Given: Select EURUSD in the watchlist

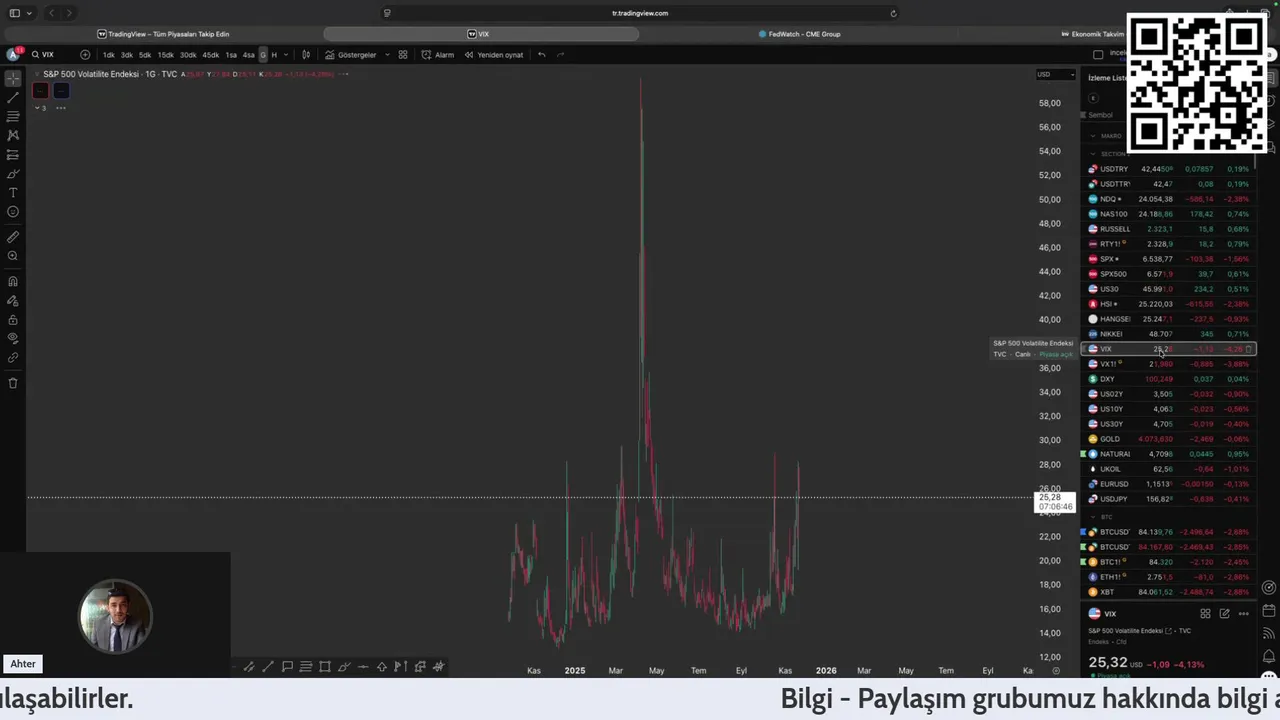Looking at the screenshot, I should pos(1168,484).
